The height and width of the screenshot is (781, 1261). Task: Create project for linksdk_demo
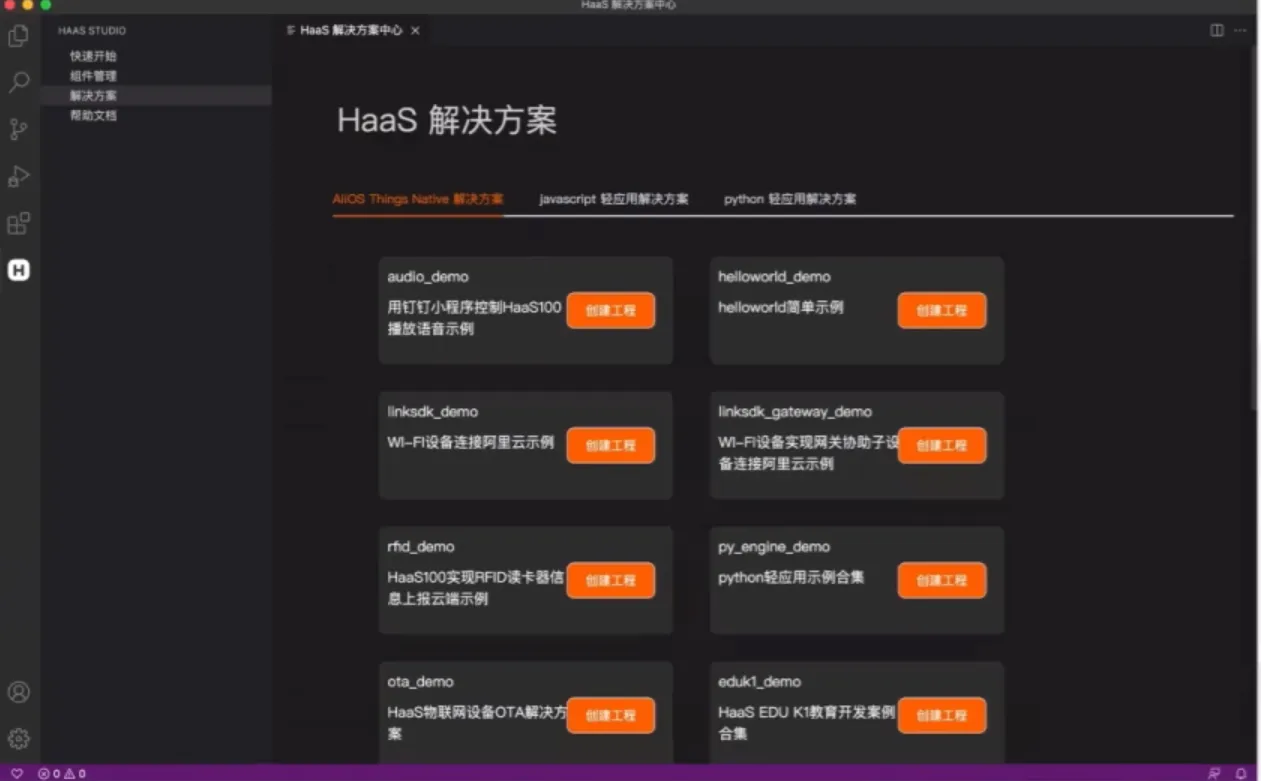click(x=611, y=446)
